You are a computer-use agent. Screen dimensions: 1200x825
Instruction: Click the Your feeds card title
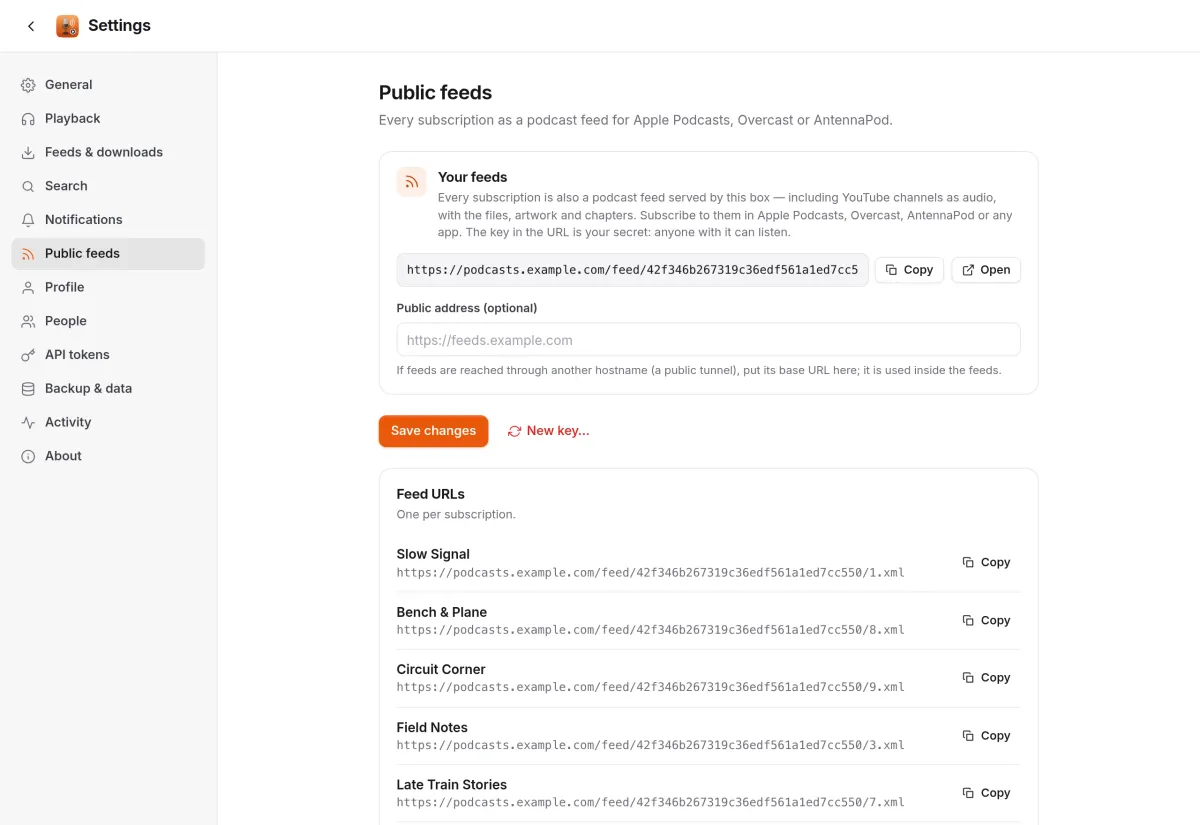[x=473, y=177]
